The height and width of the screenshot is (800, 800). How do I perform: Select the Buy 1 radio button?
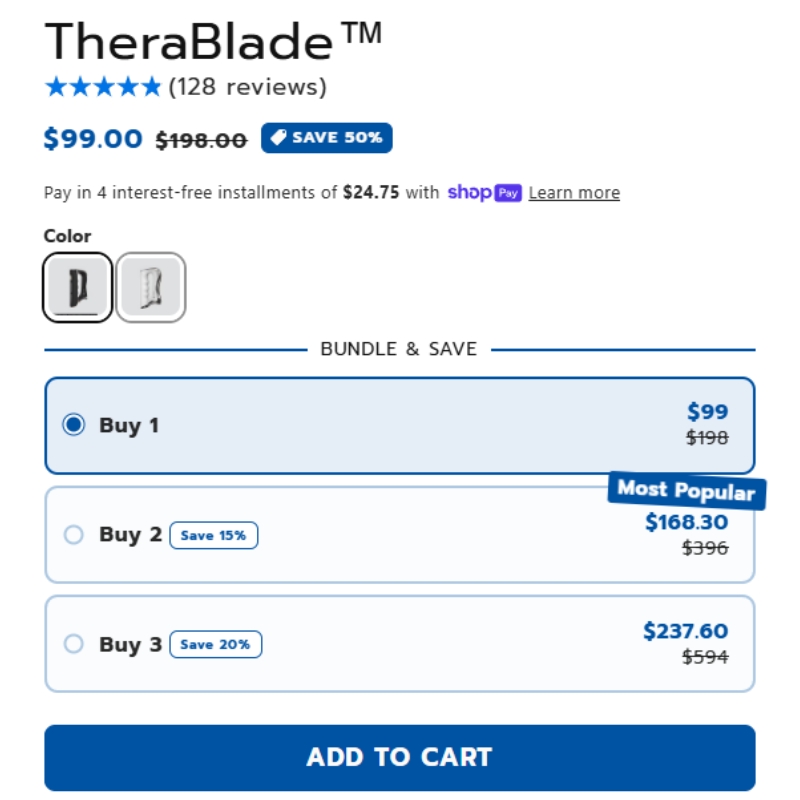[x=73, y=424]
